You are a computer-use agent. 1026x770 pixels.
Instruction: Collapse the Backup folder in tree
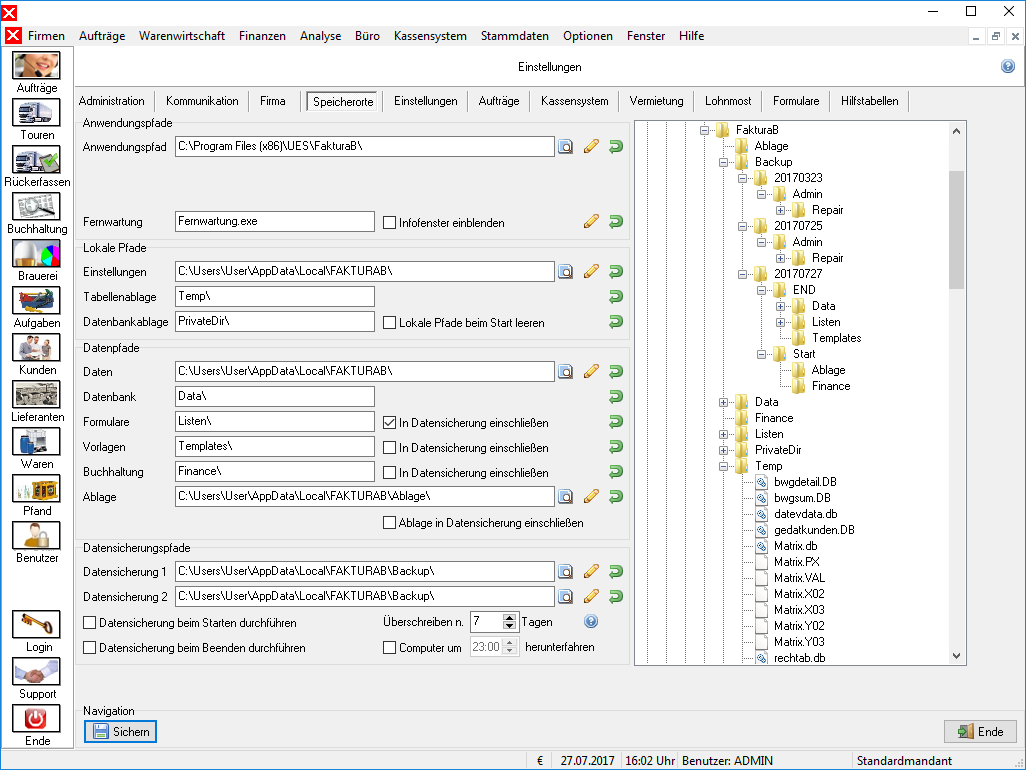tap(724, 162)
